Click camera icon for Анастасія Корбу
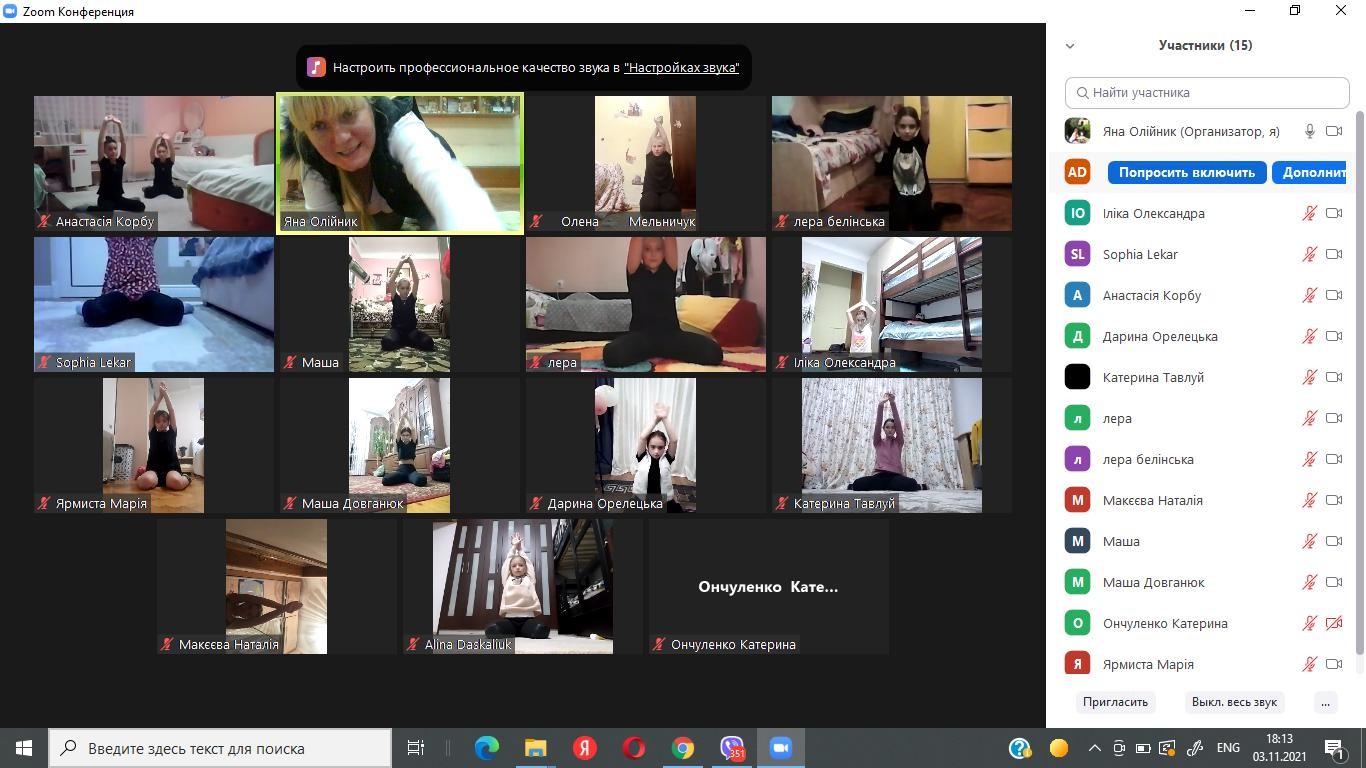 coord(1334,295)
